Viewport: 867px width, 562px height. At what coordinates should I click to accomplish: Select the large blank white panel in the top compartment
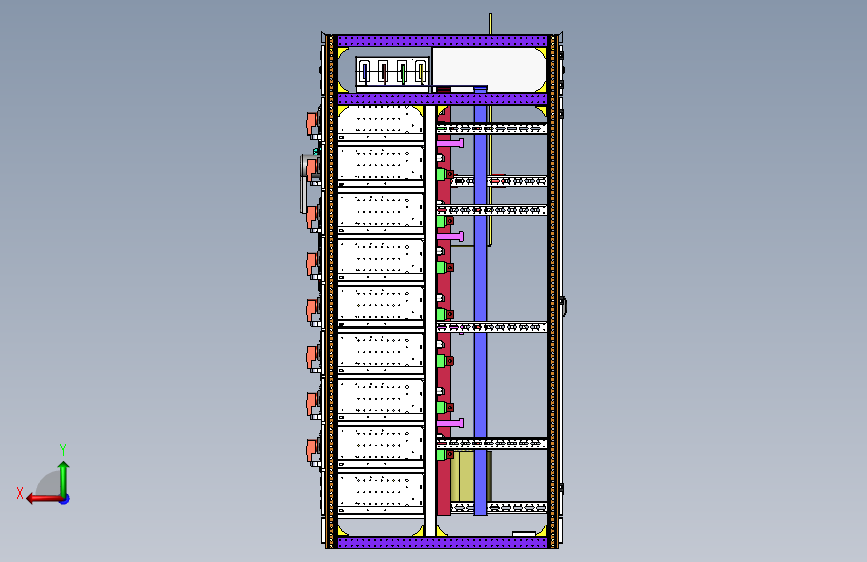click(489, 69)
